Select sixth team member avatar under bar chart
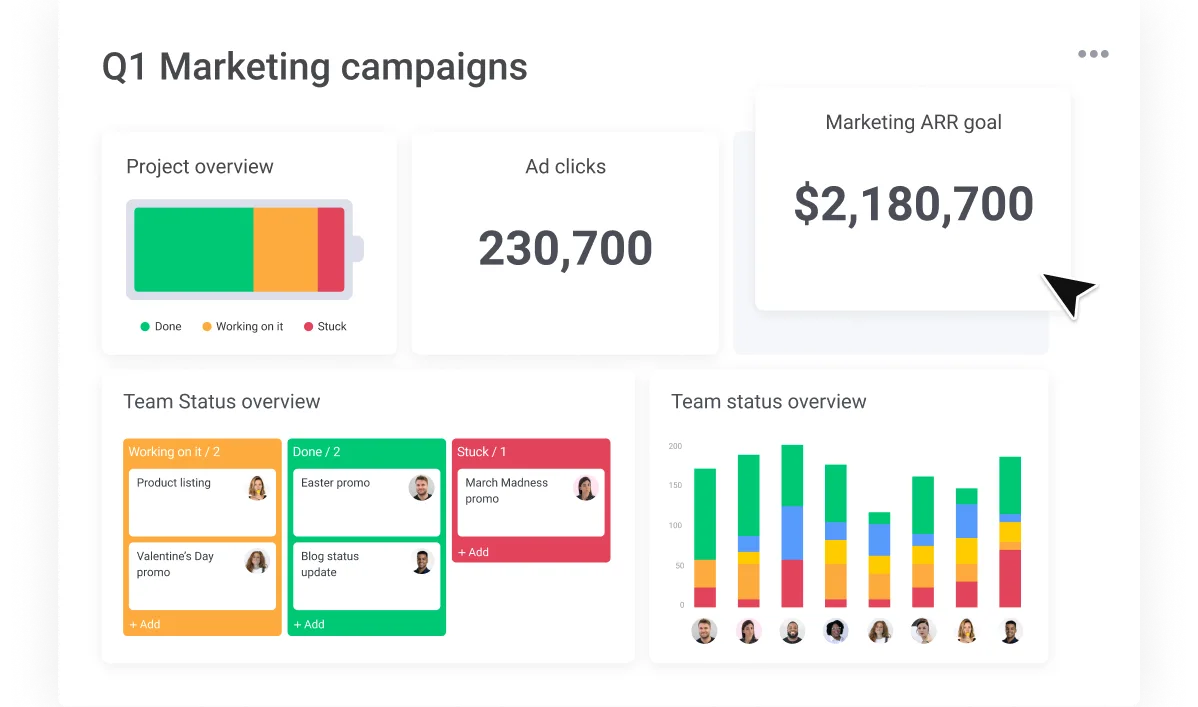Screen dimensions: 1198x707 pos(923,631)
